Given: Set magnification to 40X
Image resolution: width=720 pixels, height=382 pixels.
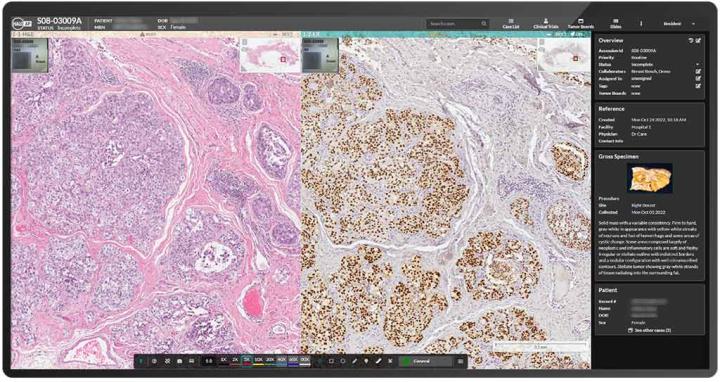Looking at the screenshot, I should click(281, 360).
